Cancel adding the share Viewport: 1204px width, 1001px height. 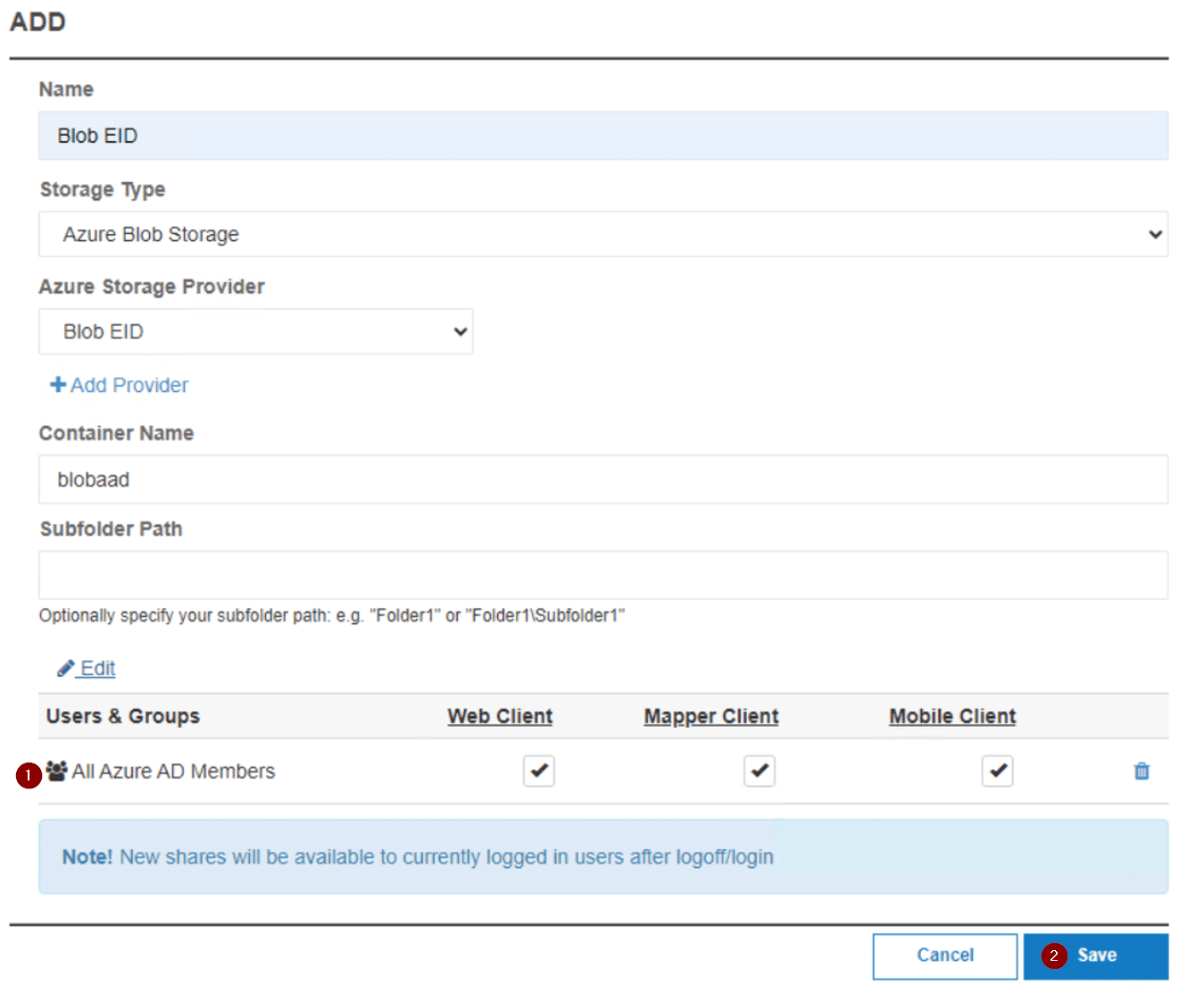point(944,955)
